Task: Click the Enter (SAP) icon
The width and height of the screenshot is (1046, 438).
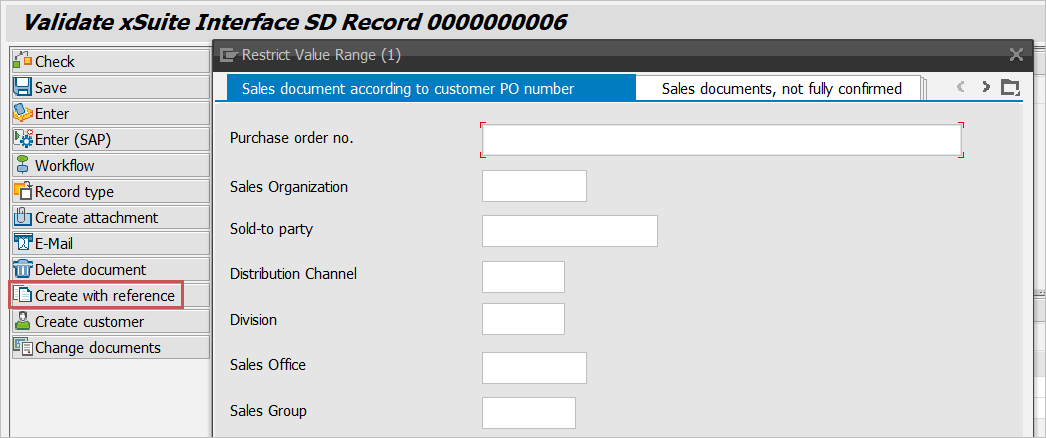Action: point(23,140)
